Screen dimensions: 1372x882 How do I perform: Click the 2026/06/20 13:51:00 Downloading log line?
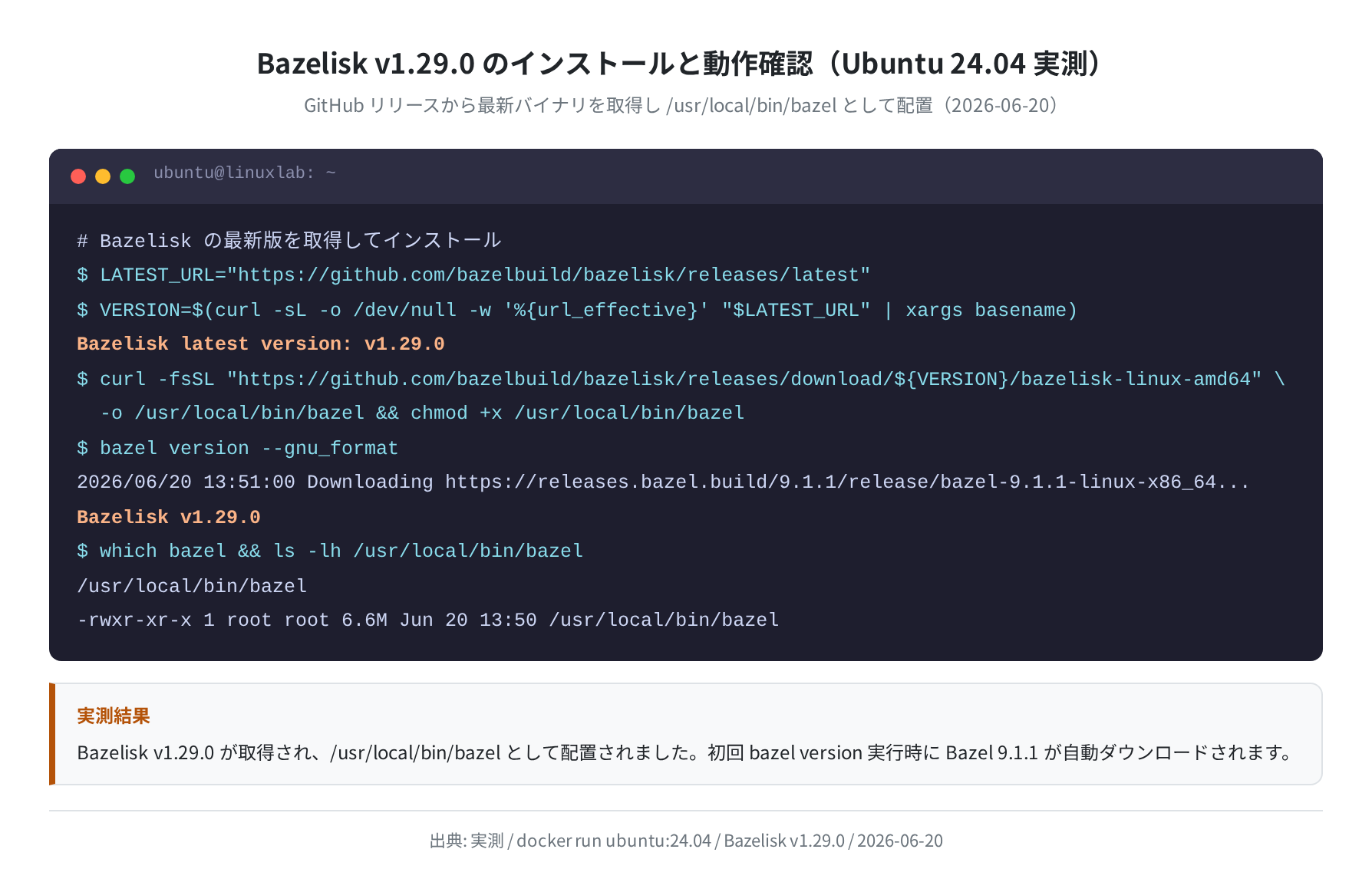point(663,482)
